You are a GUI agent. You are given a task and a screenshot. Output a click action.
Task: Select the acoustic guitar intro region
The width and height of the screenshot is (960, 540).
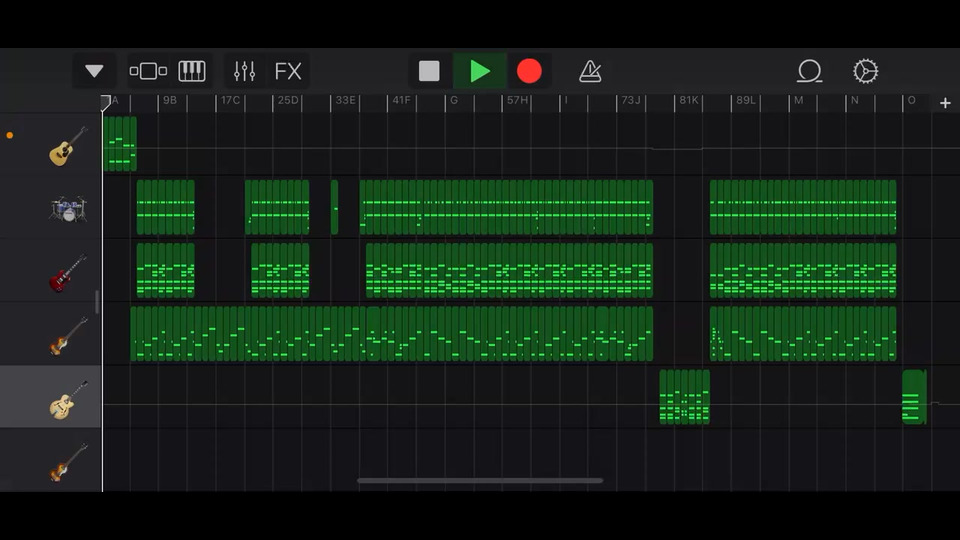[x=120, y=144]
